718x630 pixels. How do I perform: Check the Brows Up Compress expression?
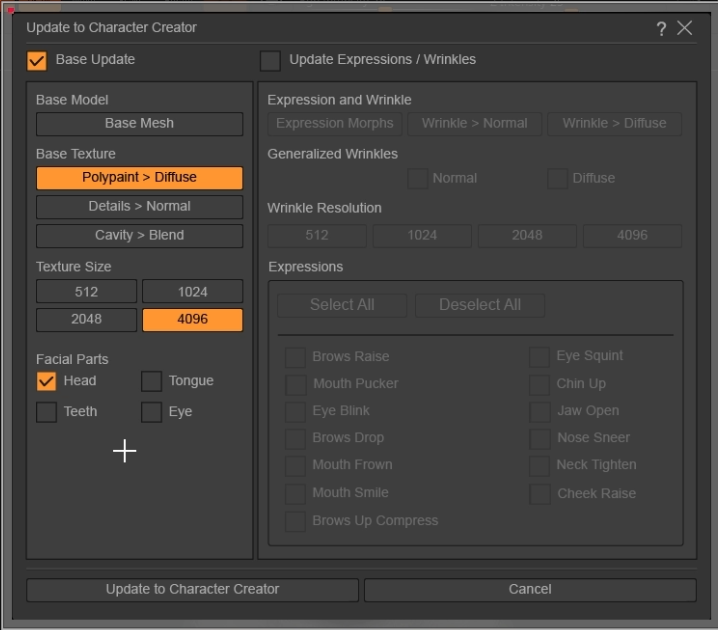295,521
